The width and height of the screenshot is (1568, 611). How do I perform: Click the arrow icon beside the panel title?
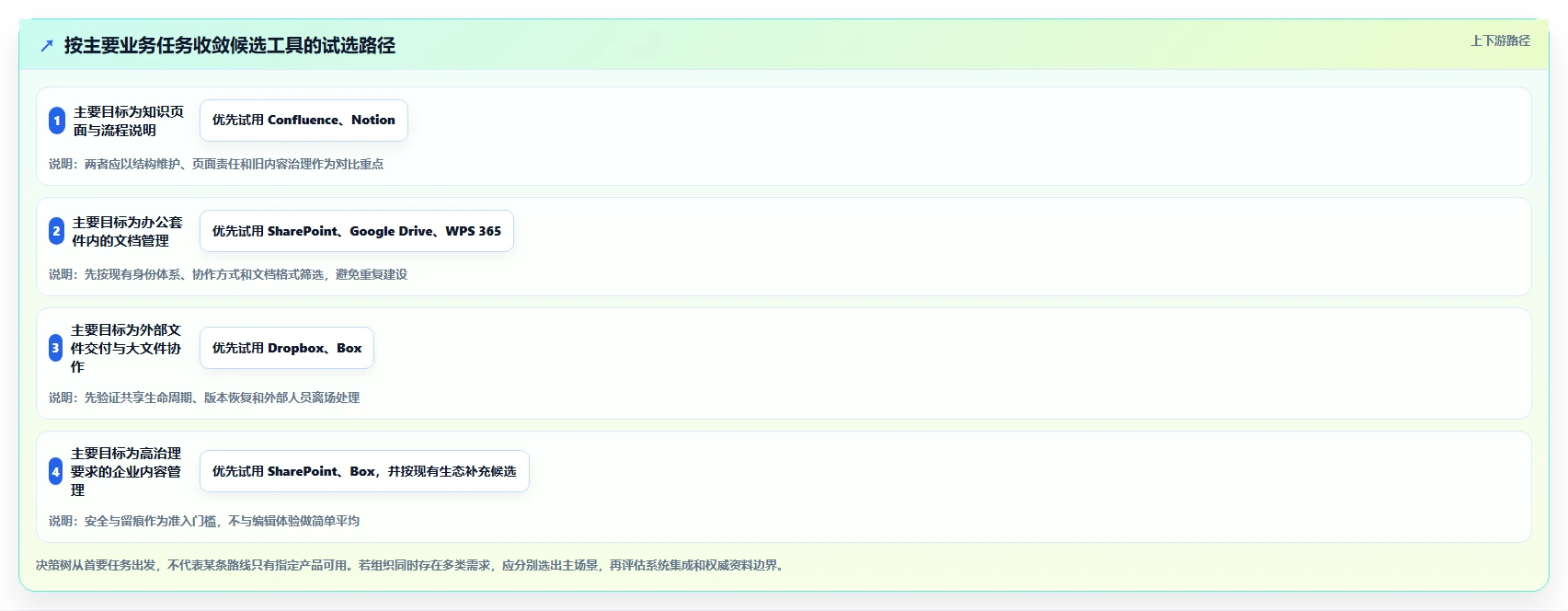coord(47,45)
